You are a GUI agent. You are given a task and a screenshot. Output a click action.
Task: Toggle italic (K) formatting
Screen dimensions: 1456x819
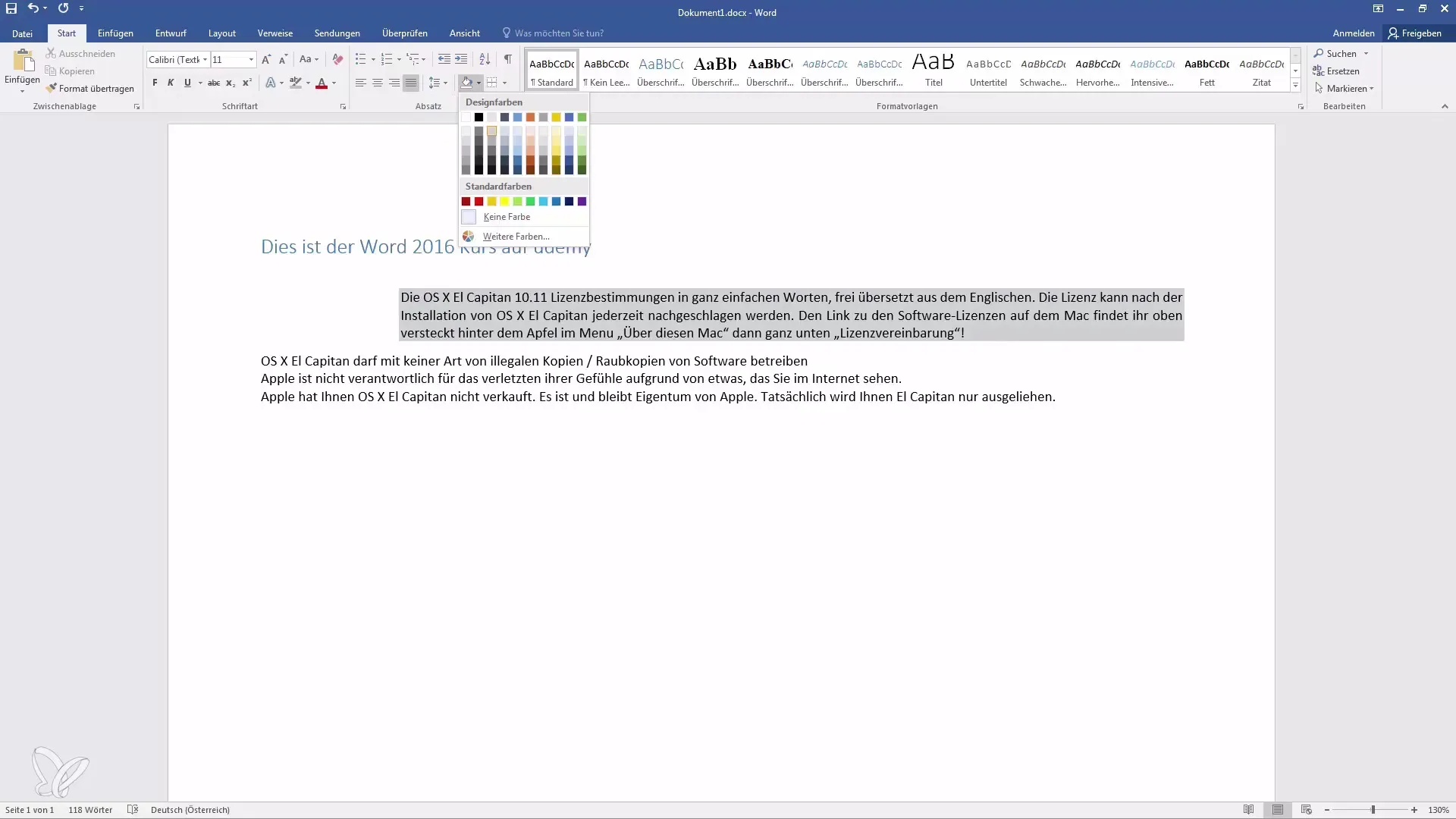tap(171, 83)
